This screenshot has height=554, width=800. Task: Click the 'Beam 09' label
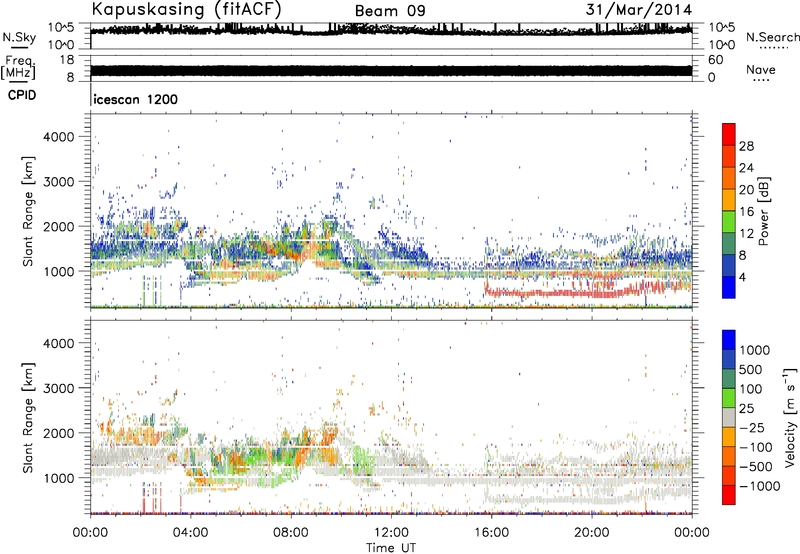[x=390, y=11]
